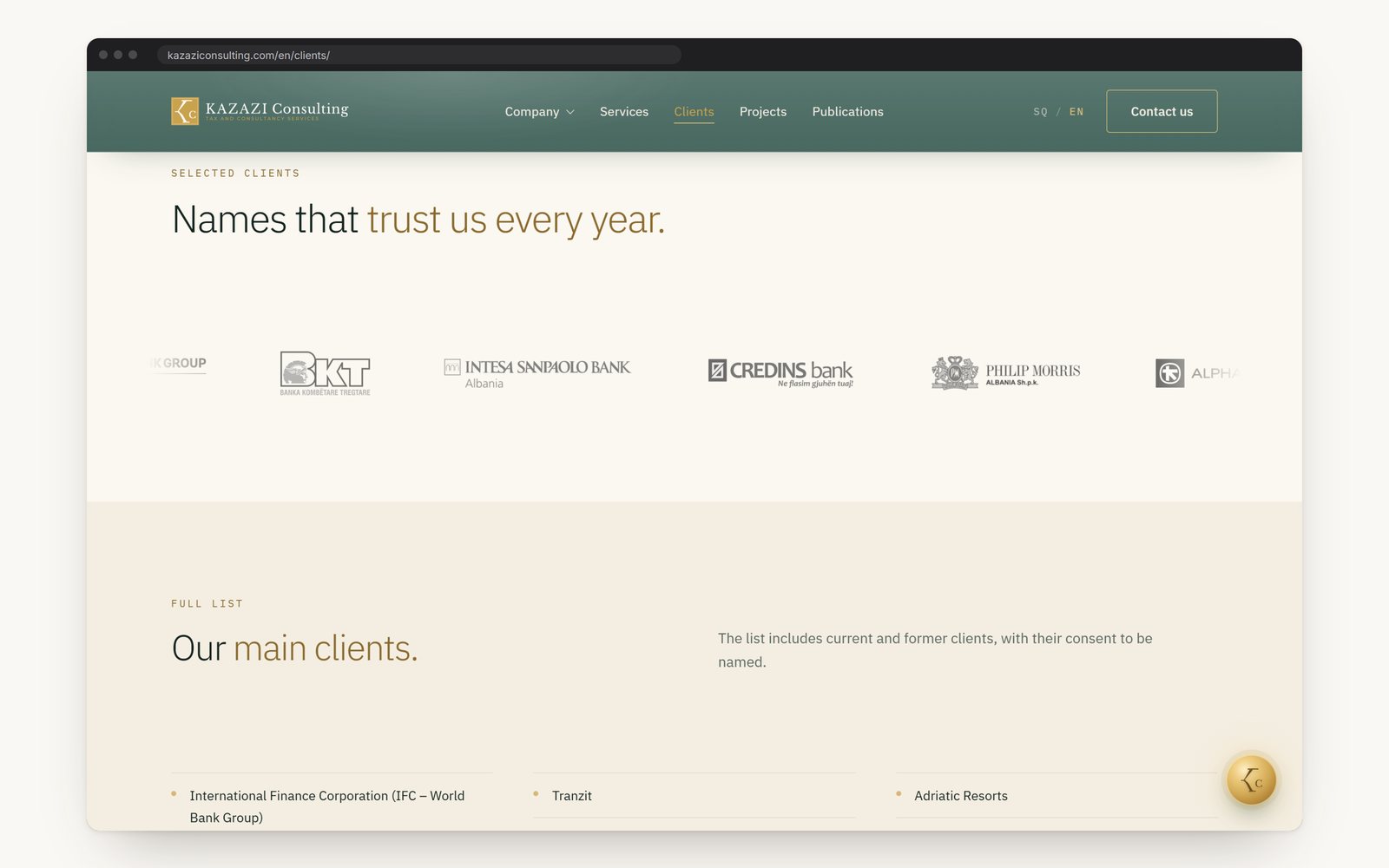The height and width of the screenshot is (868, 1389).
Task: Click the Credins bank logo
Action: point(780,373)
